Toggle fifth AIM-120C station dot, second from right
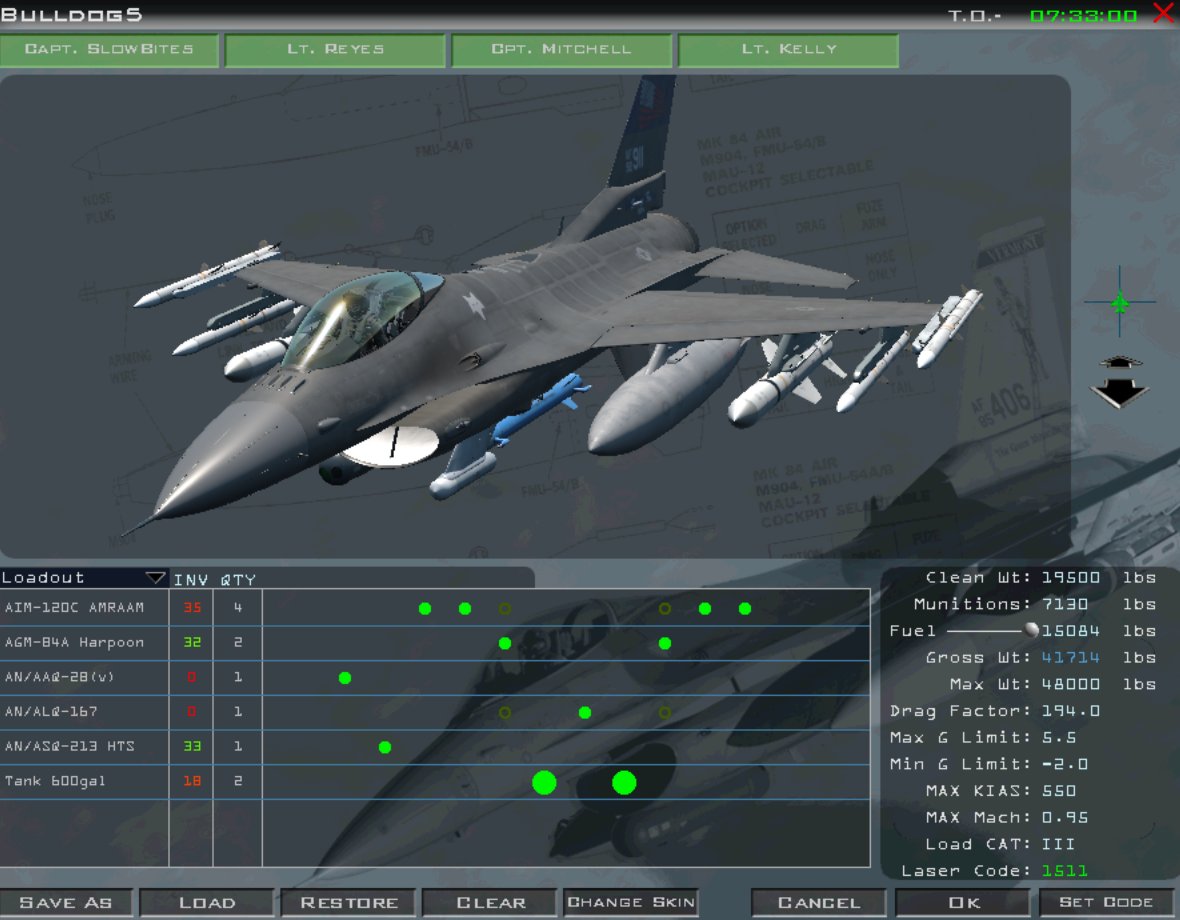The height and width of the screenshot is (920, 1180). [x=705, y=609]
